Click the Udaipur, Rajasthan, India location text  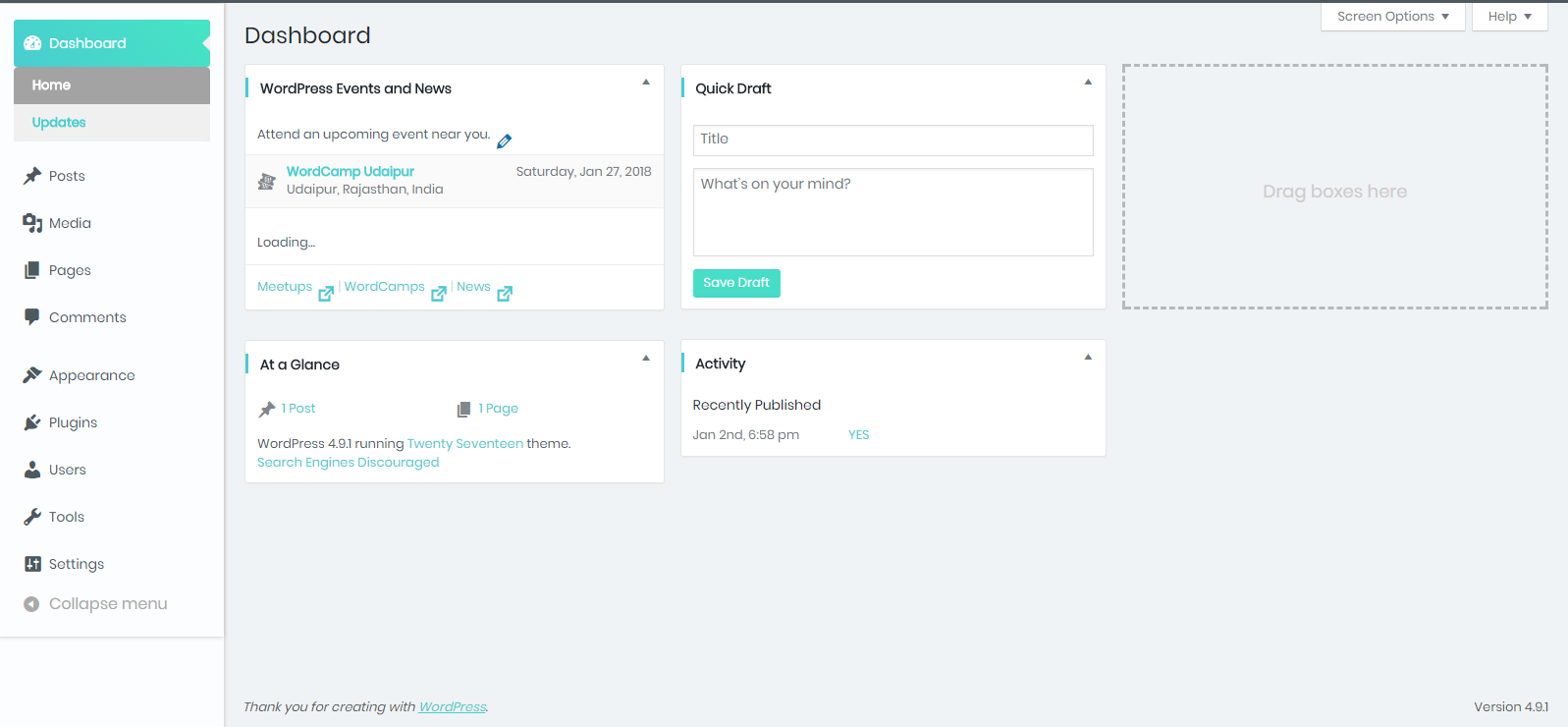tap(365, 190)
